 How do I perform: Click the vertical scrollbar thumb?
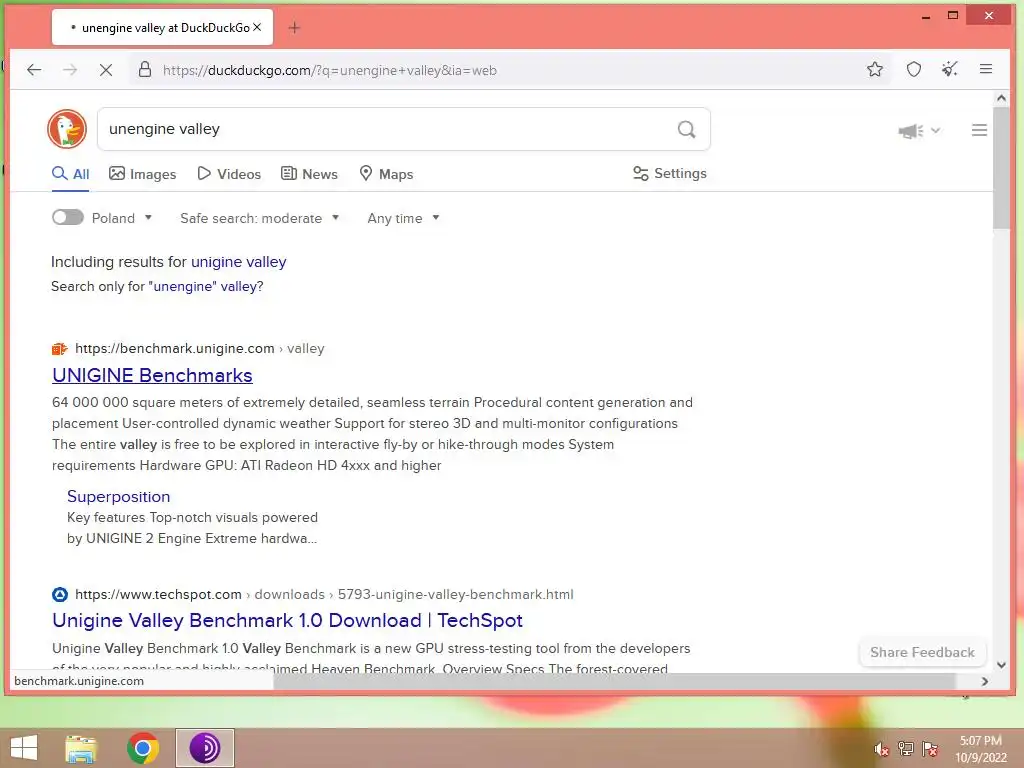(1001, 168)
